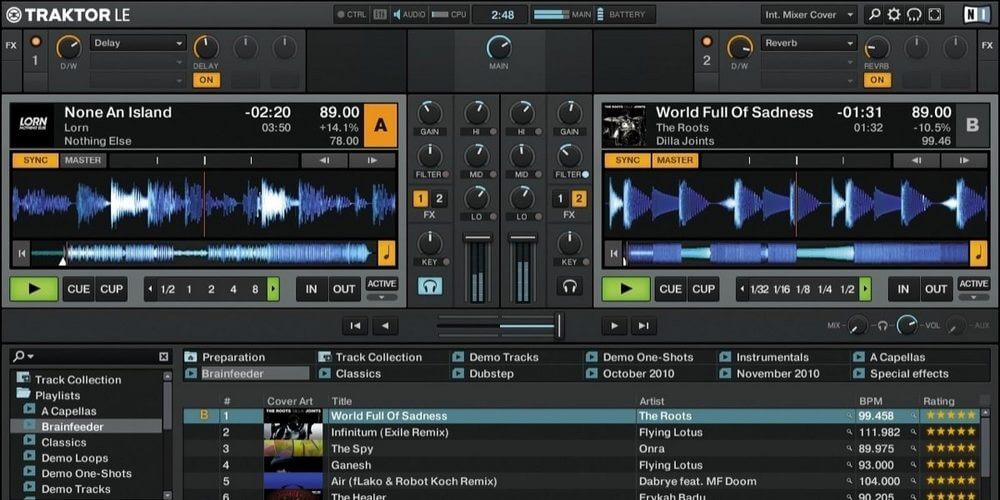Click crossfader nudge left button
1000x500 pixels.
[x=385, y=326]
